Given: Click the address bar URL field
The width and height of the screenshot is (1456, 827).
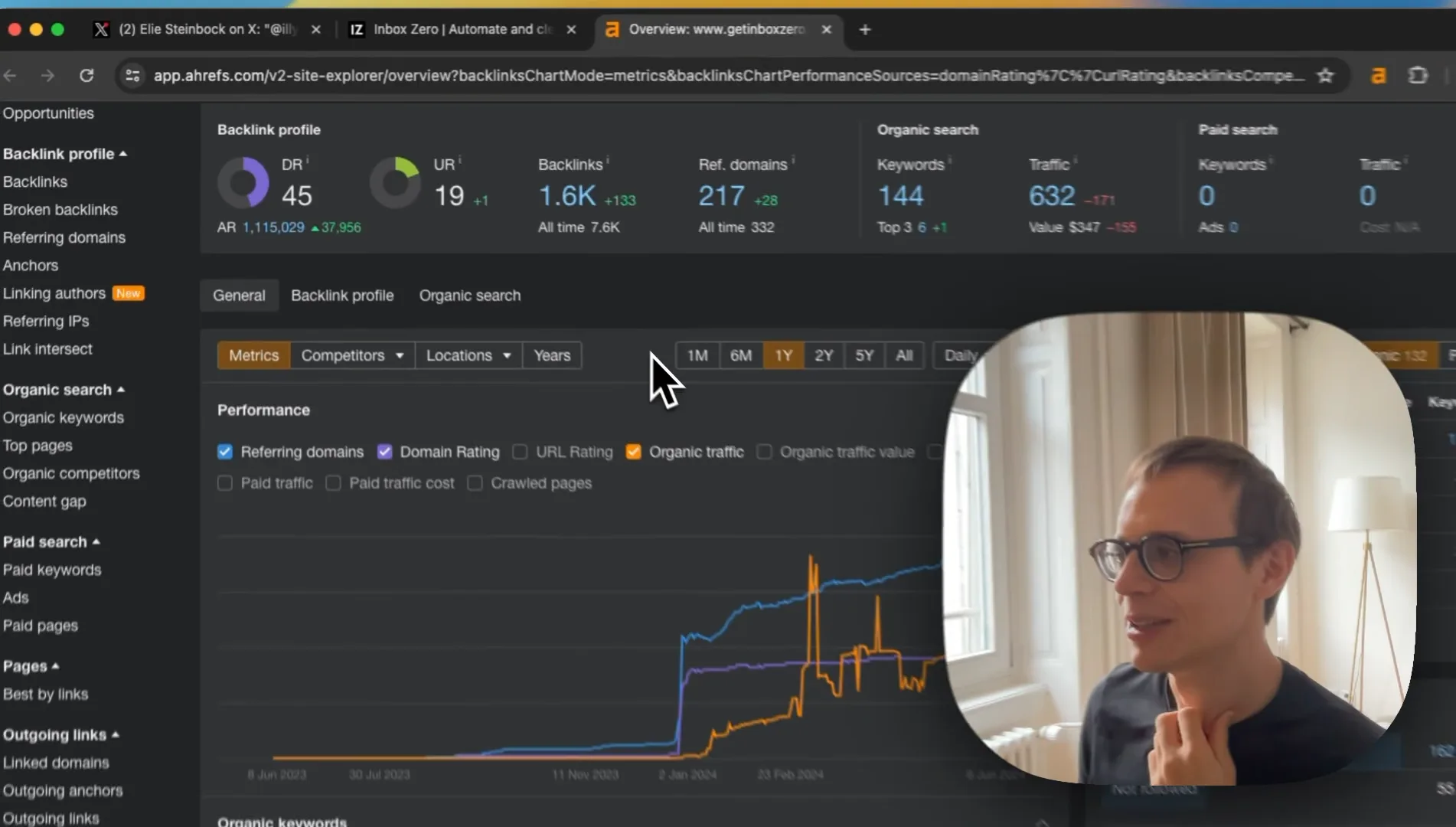Looking at the screenshot, I should pos(727,75).
